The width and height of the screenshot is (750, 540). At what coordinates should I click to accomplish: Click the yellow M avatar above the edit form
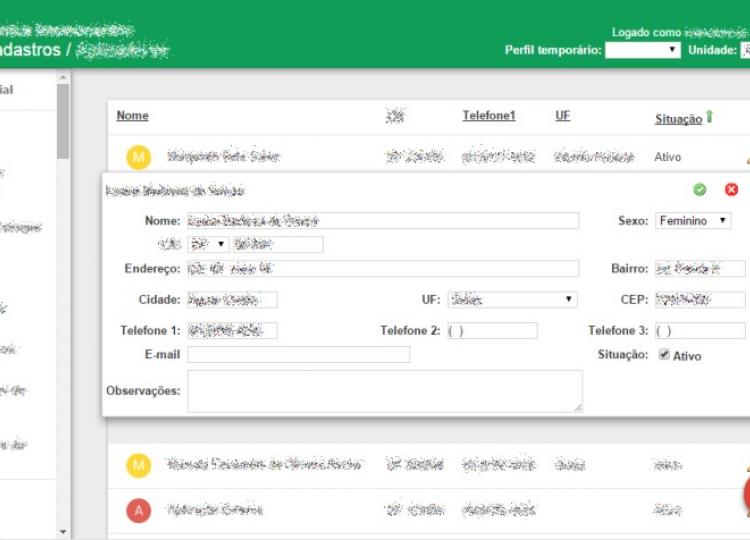pos(139,157)
